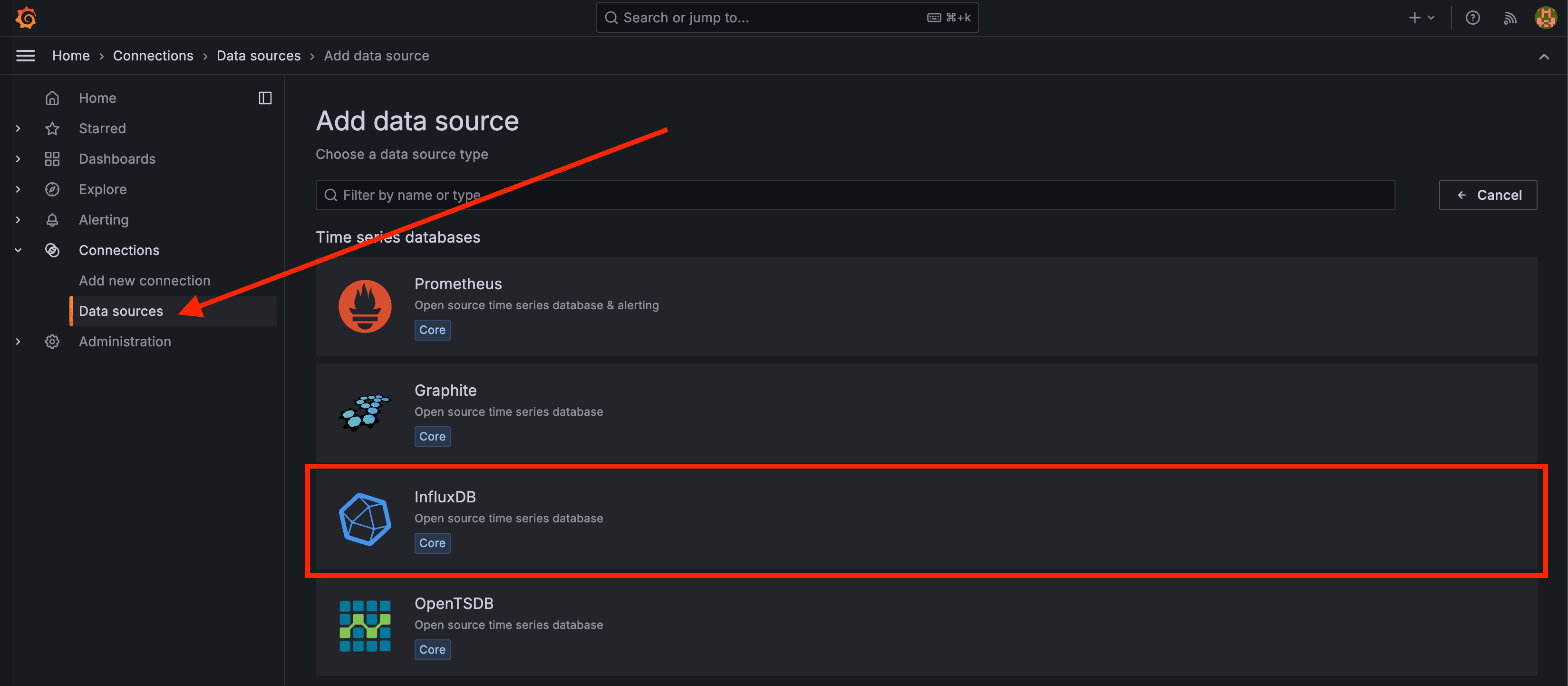Focus the Search or jump to field
This screenshot has height=686, width=1568.
click(x=787, y=18)
